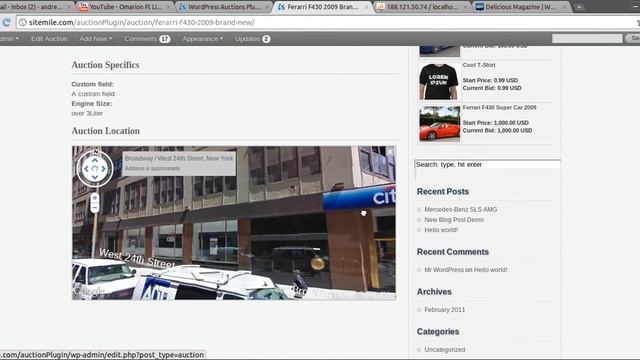Open the Uncategorized category
The height and width of the screenshot is (360, 640).
tap(444, 350)
